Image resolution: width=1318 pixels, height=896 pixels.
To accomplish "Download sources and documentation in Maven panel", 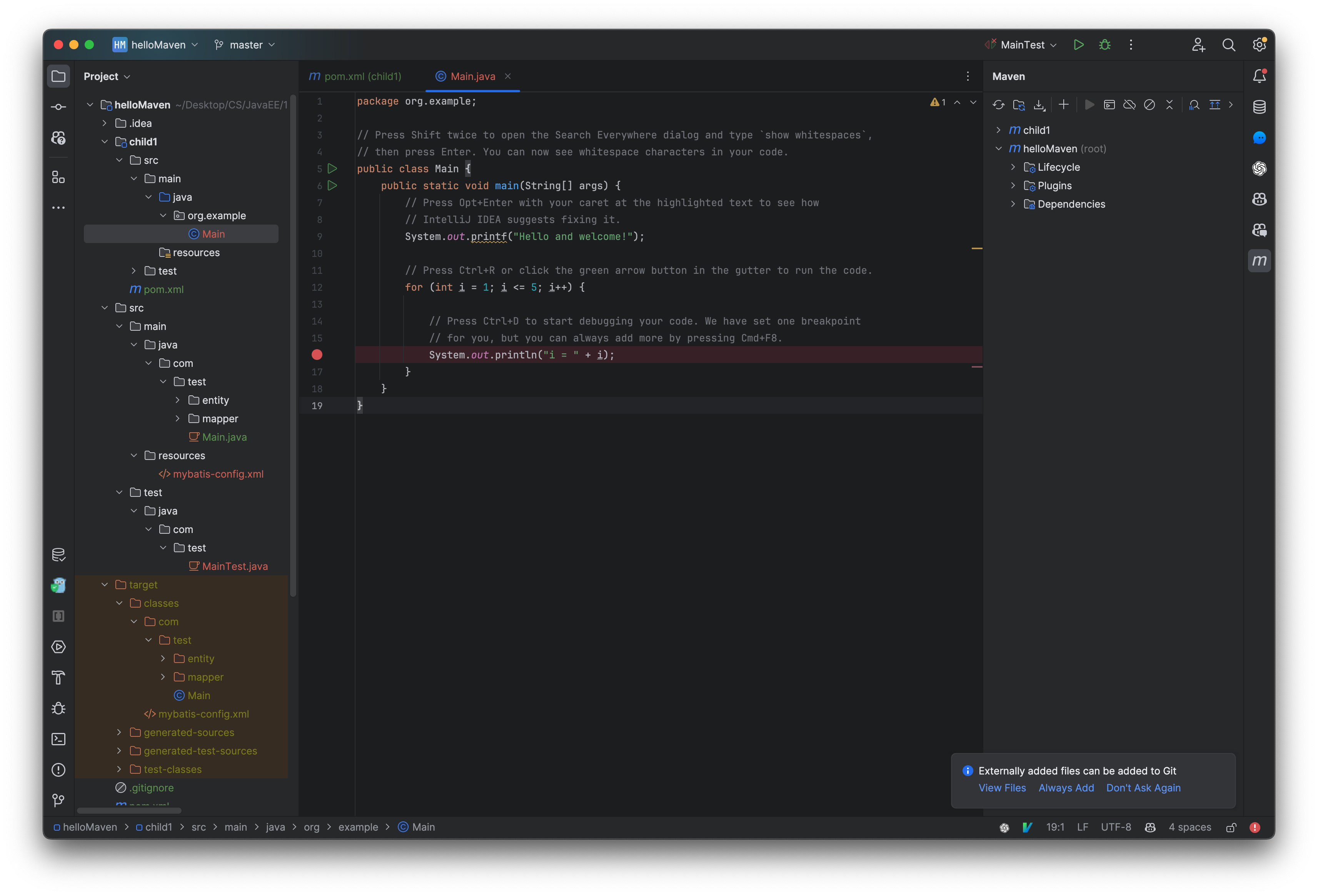I will point(1039,105).
